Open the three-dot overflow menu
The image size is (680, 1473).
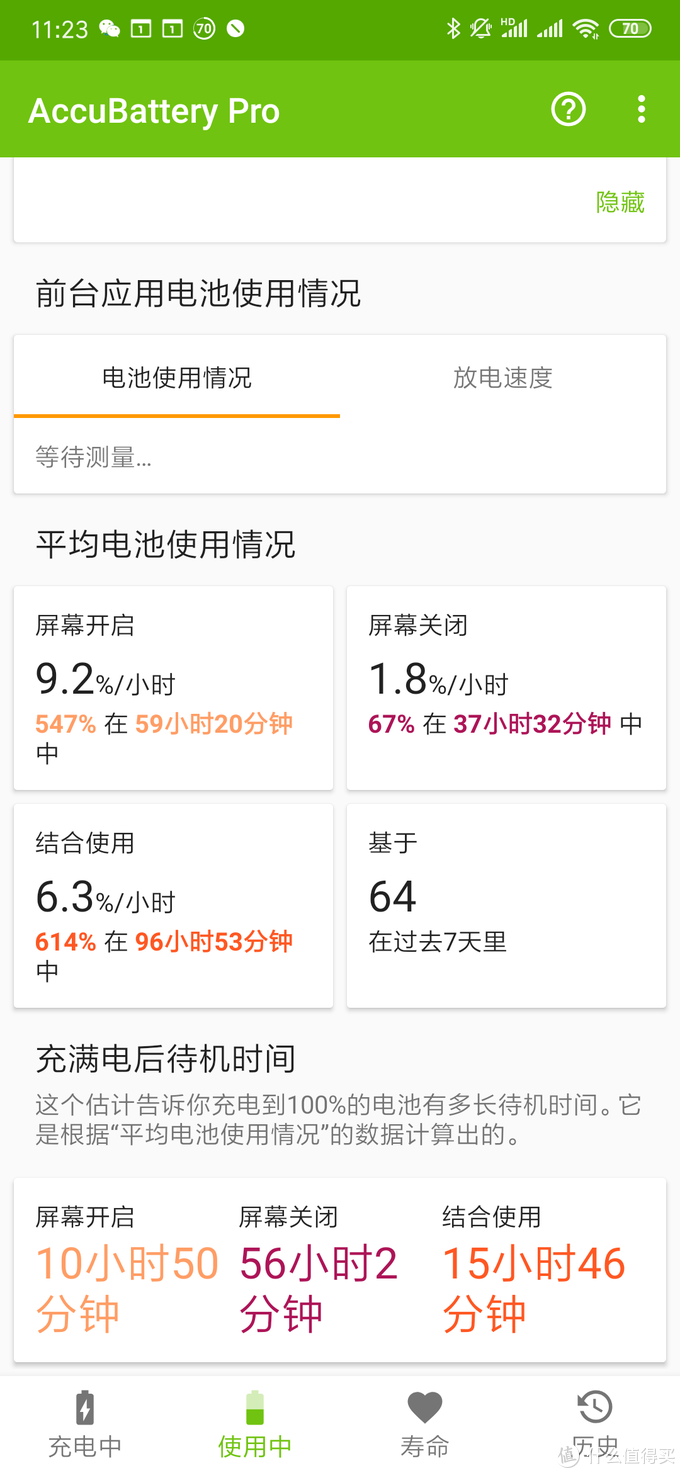[641, 110]
